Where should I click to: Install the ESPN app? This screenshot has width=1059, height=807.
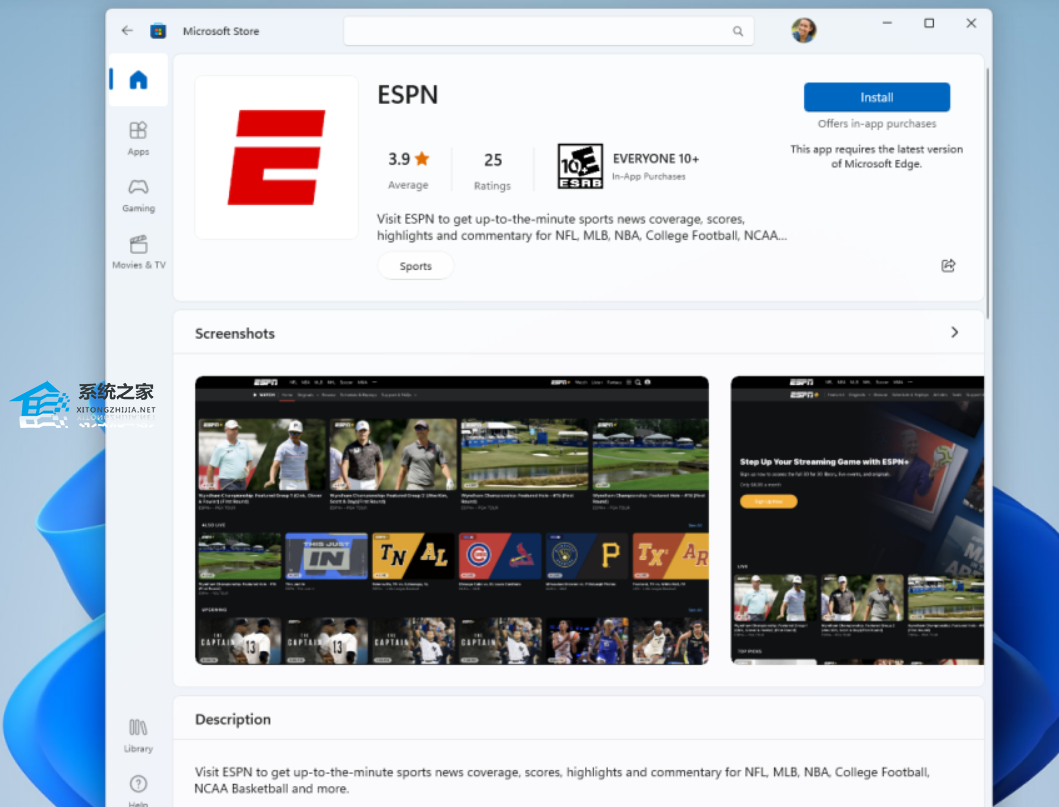pyautogui.click(x=877, y=97)
